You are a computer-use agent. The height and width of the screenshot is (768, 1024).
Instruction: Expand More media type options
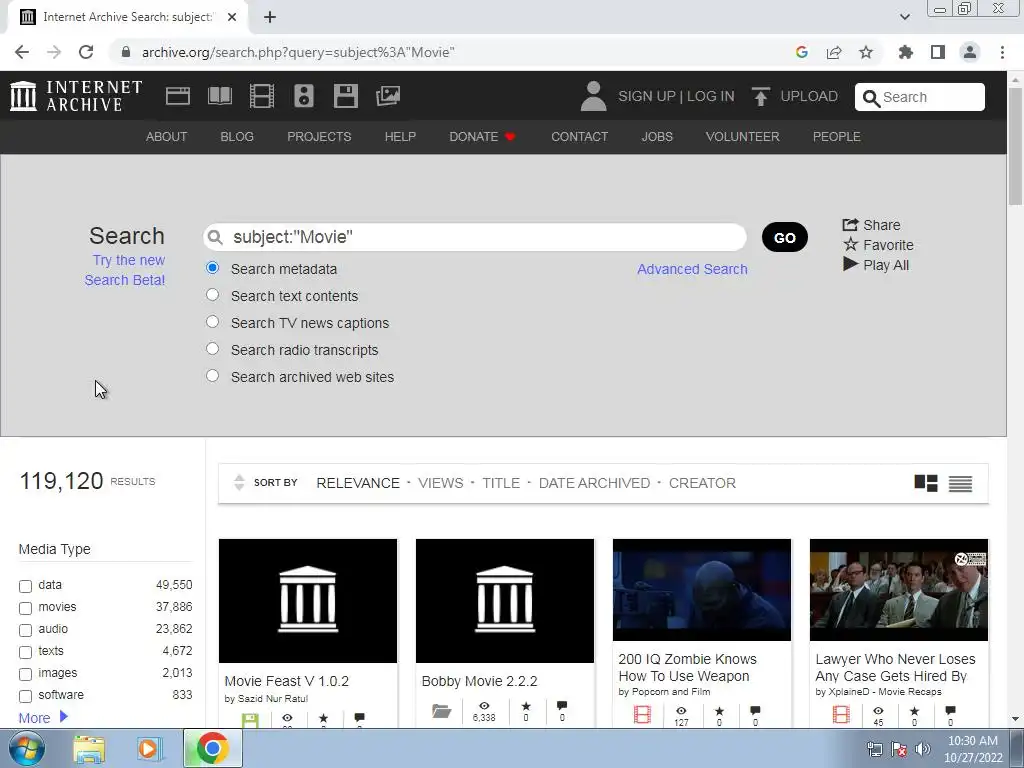click(43, 718)
